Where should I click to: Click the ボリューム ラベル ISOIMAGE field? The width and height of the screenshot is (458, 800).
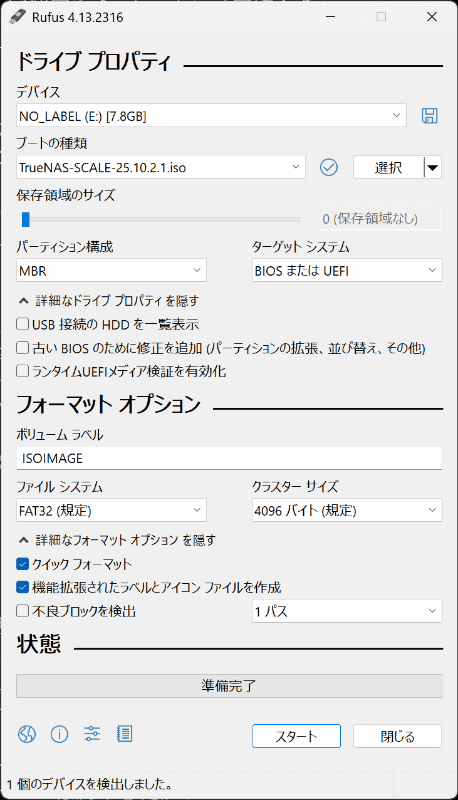coord(229,458)
